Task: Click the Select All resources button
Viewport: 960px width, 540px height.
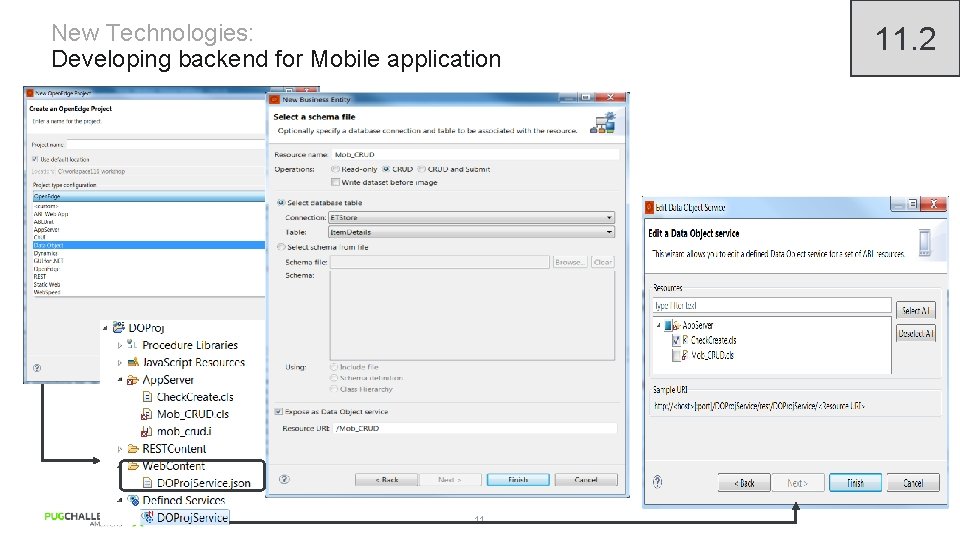Action: pos(915,310)
